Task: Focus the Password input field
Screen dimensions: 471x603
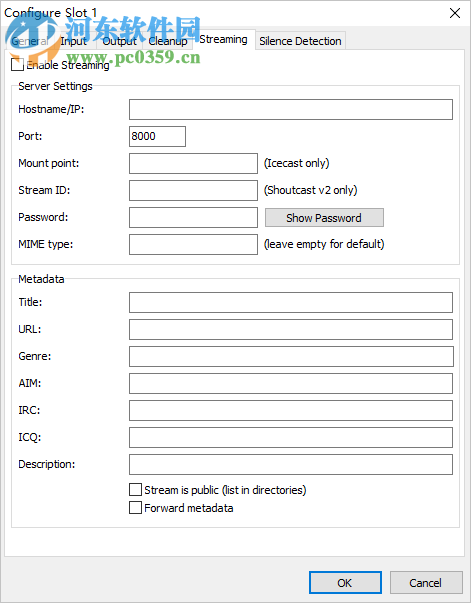Action: (193, 217)
